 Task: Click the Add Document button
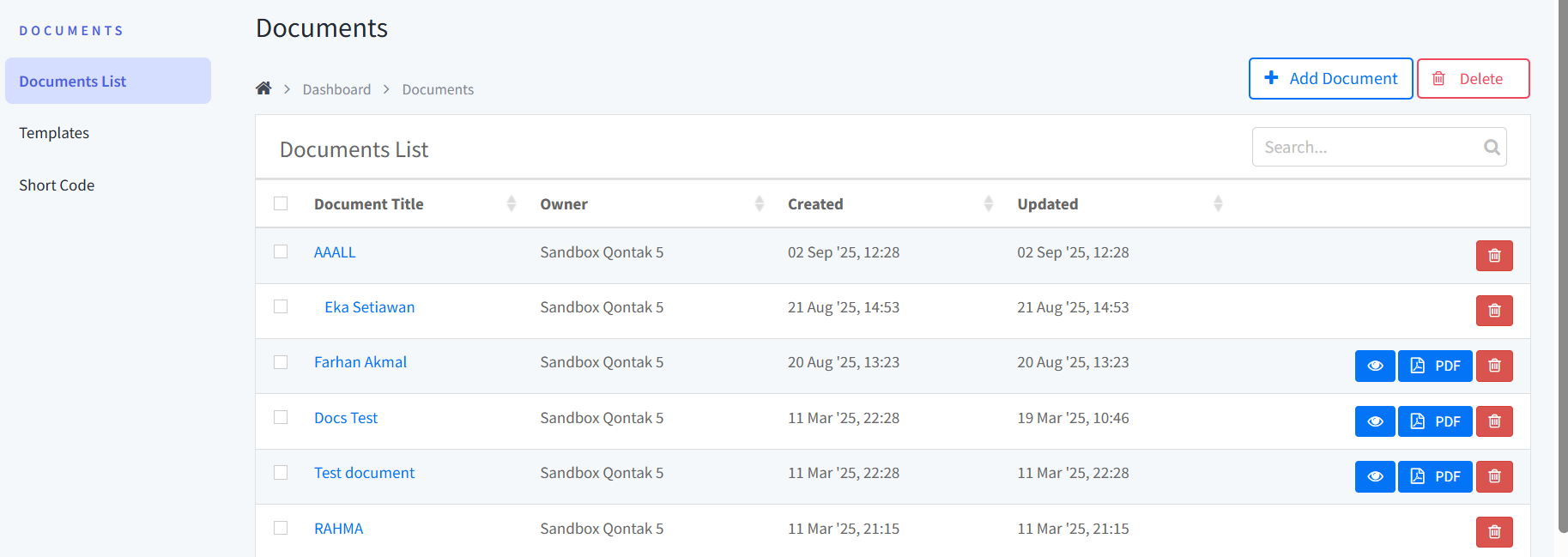point(1329,79)
